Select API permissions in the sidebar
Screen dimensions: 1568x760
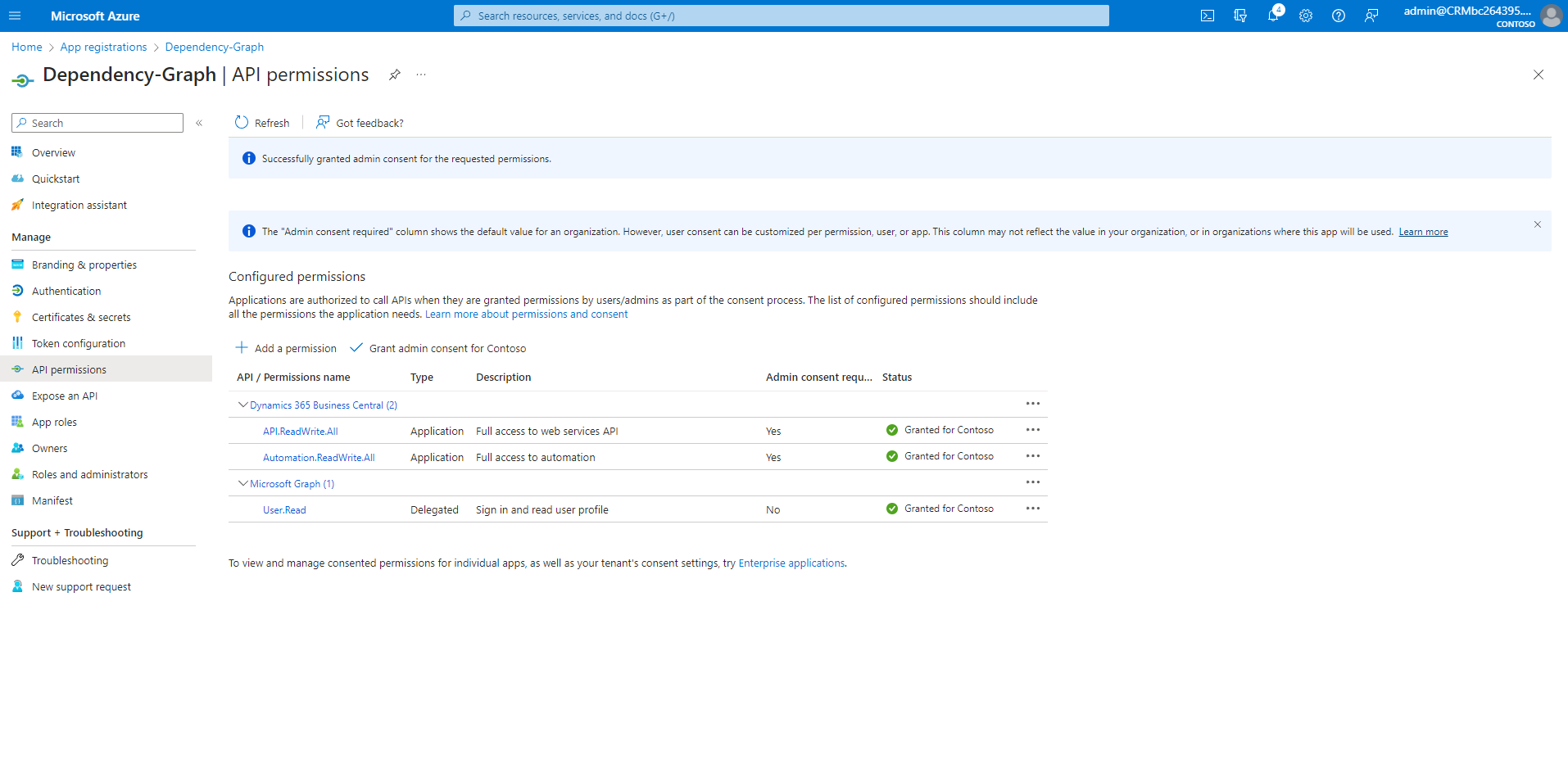(69, 369)
